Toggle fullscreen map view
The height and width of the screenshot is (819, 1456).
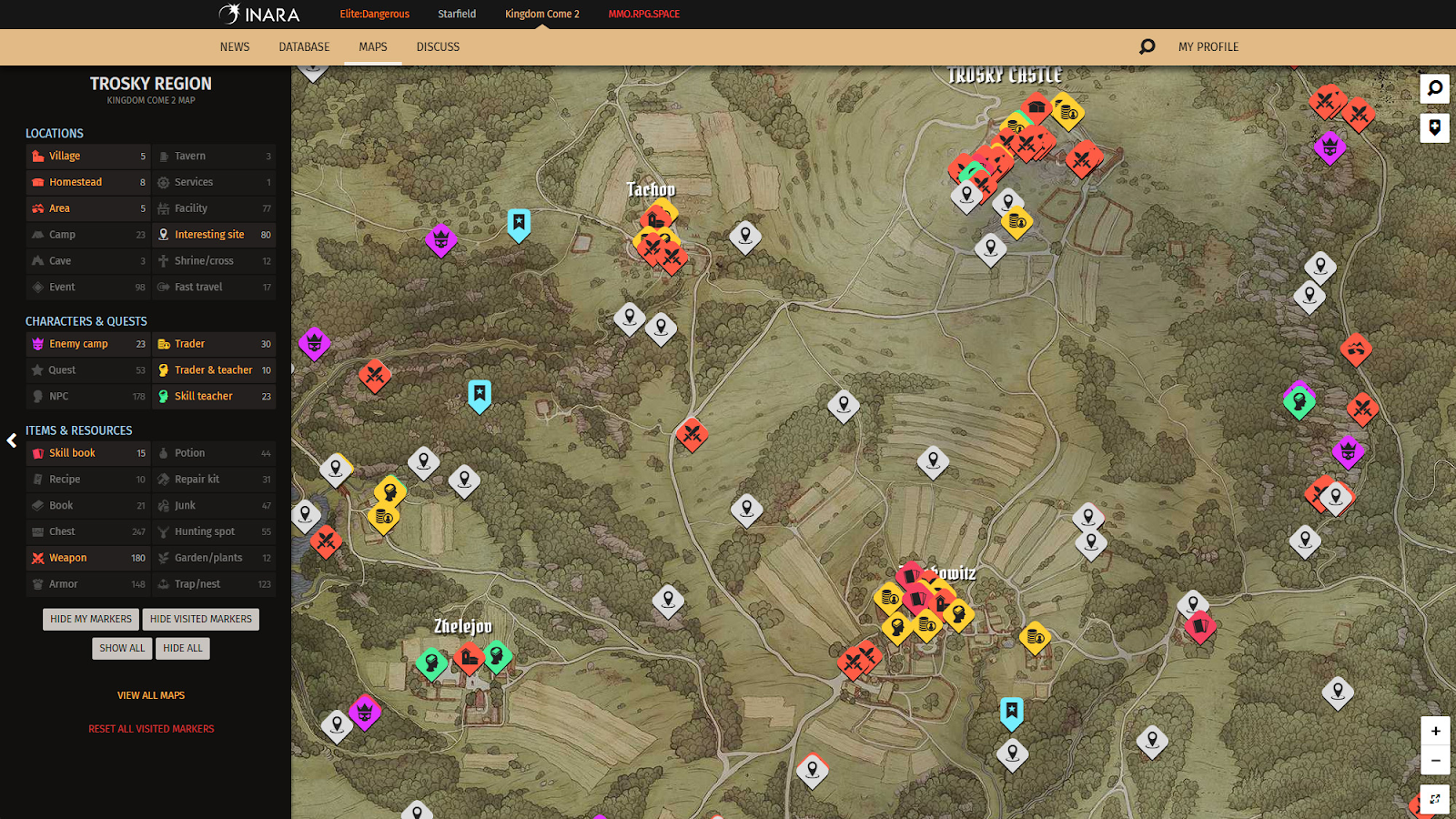tap(1435, 799)
